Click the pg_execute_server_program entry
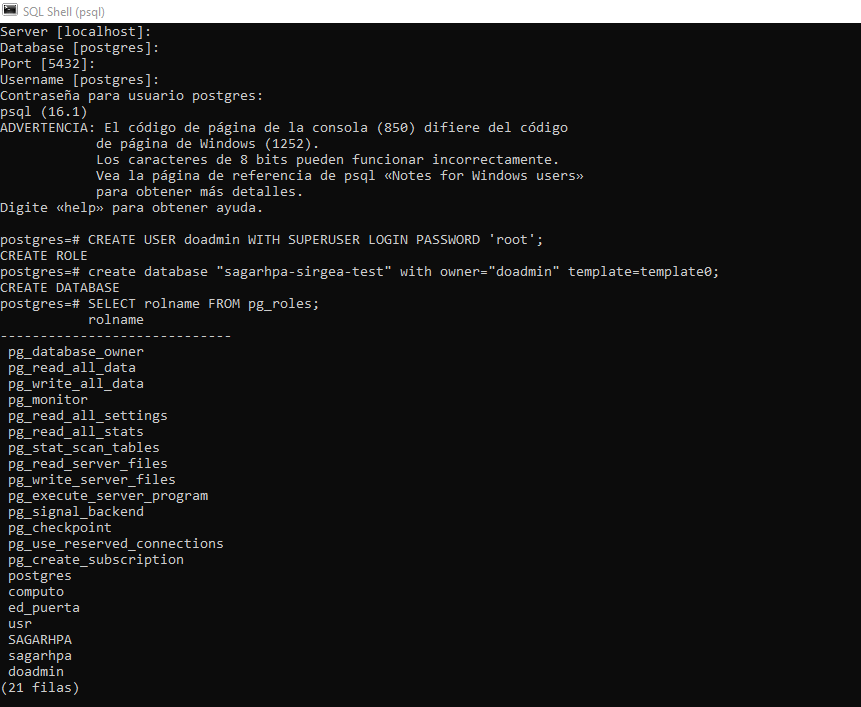 108,496
